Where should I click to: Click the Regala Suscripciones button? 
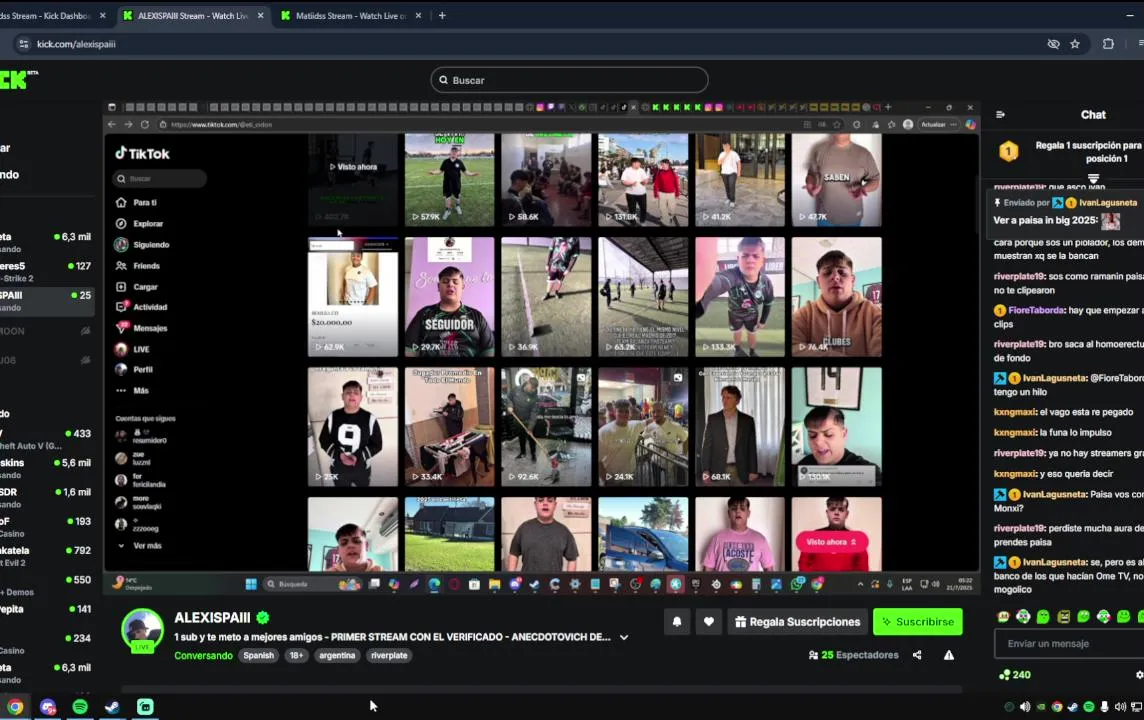797,622
